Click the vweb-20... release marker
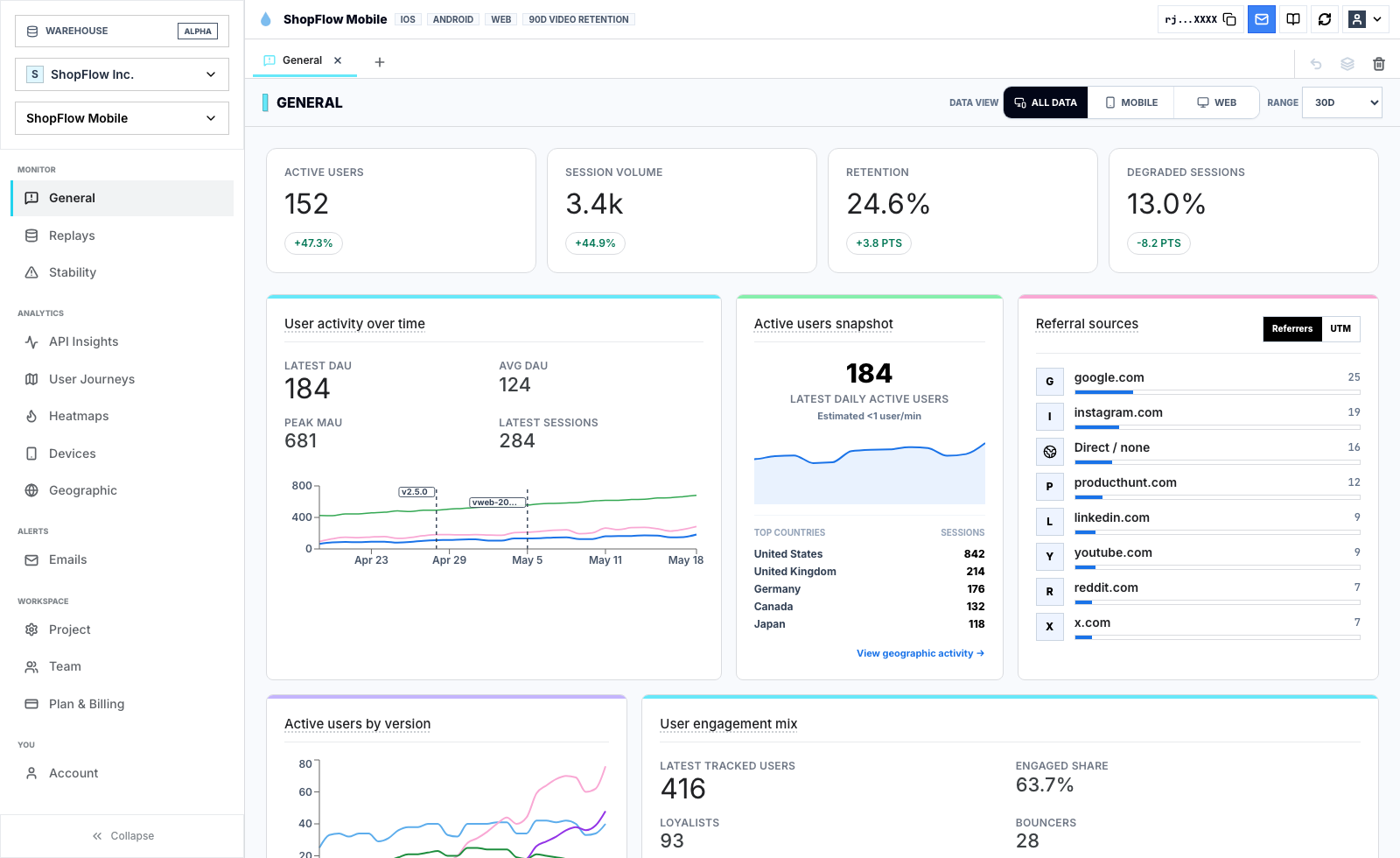Image resolution: width=1400 pixels, height=858 pixels. point(498,503)
